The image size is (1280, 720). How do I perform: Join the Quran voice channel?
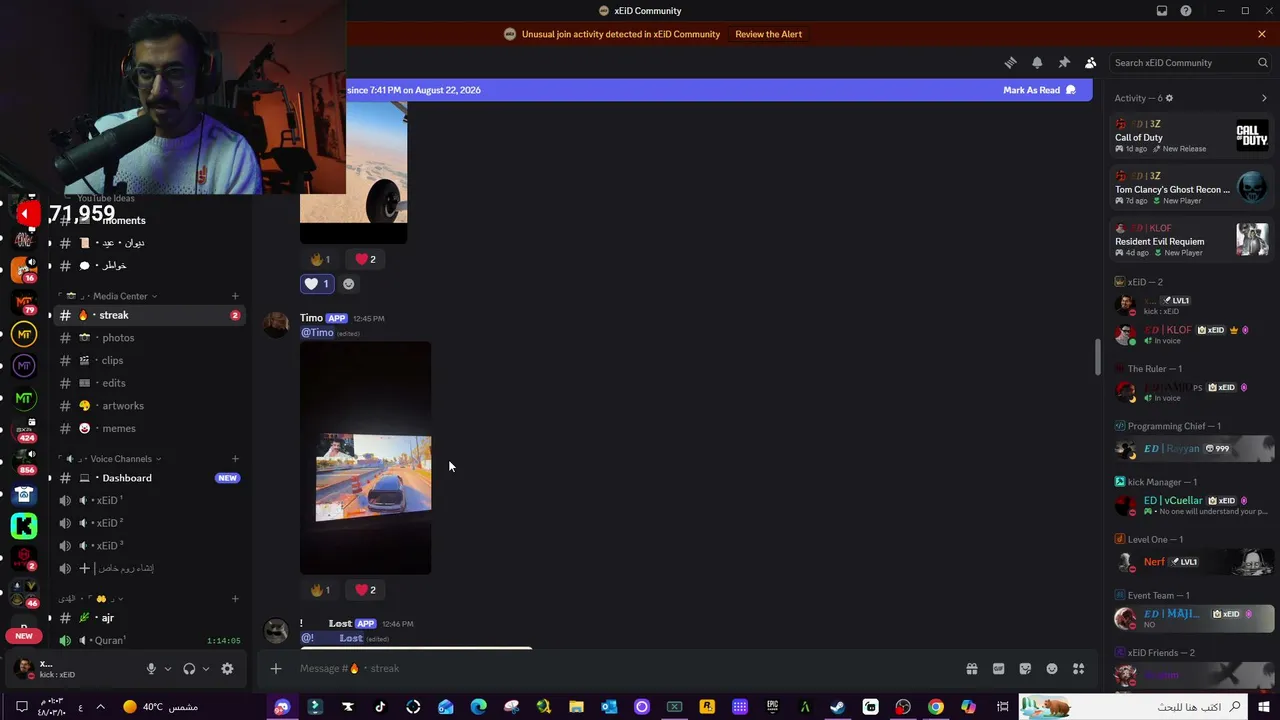(x=150, y=640)
